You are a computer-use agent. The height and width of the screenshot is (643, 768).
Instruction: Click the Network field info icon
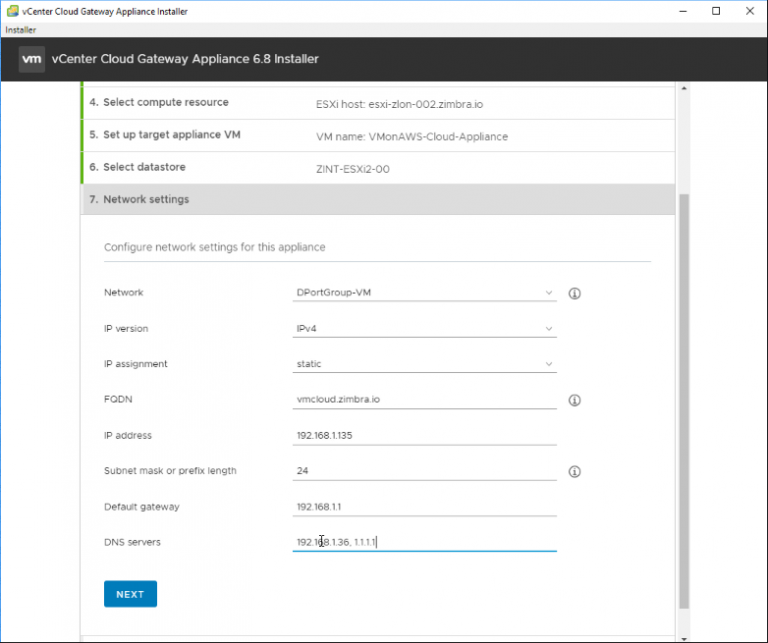point(575,293)
